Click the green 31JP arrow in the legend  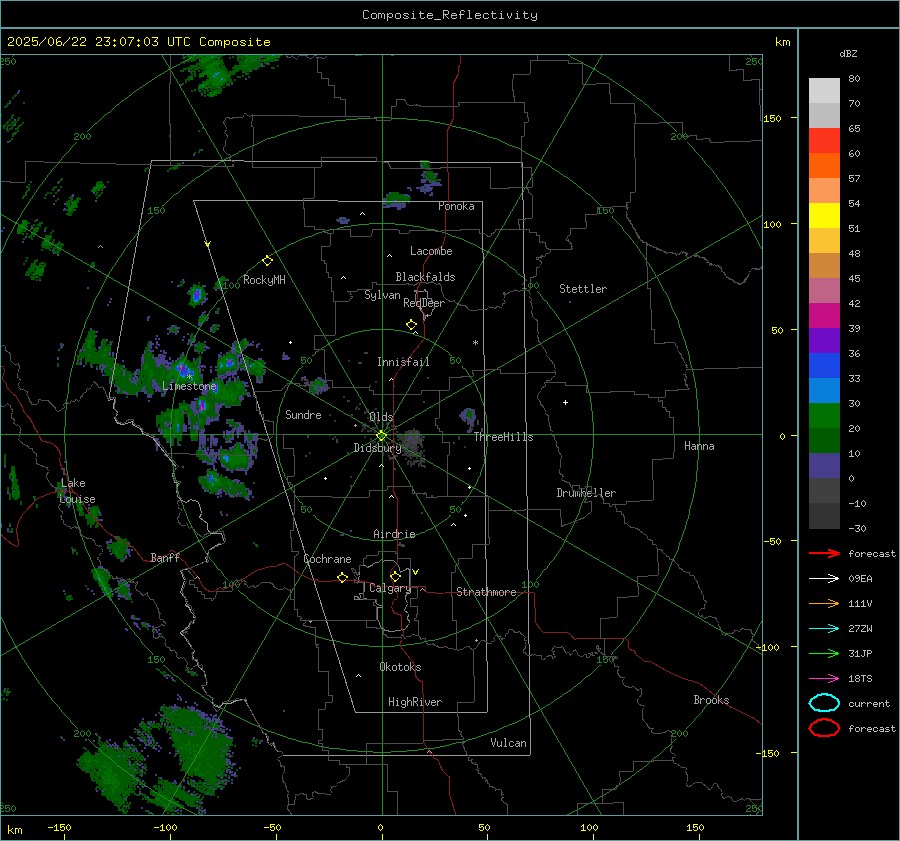coord(824,653)
